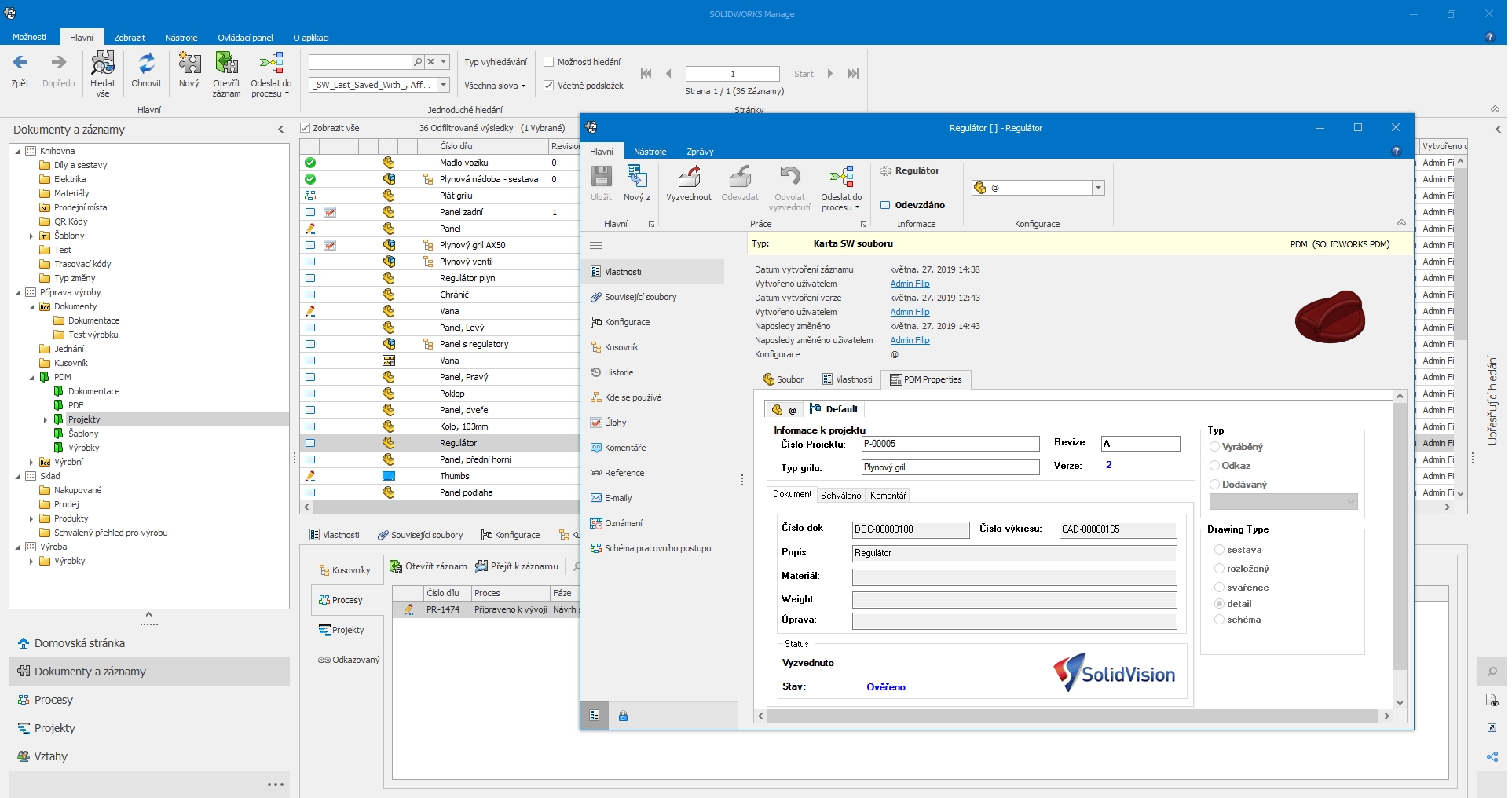
Task: Select the schéma drawing type radio
Action: point(1220,620)
